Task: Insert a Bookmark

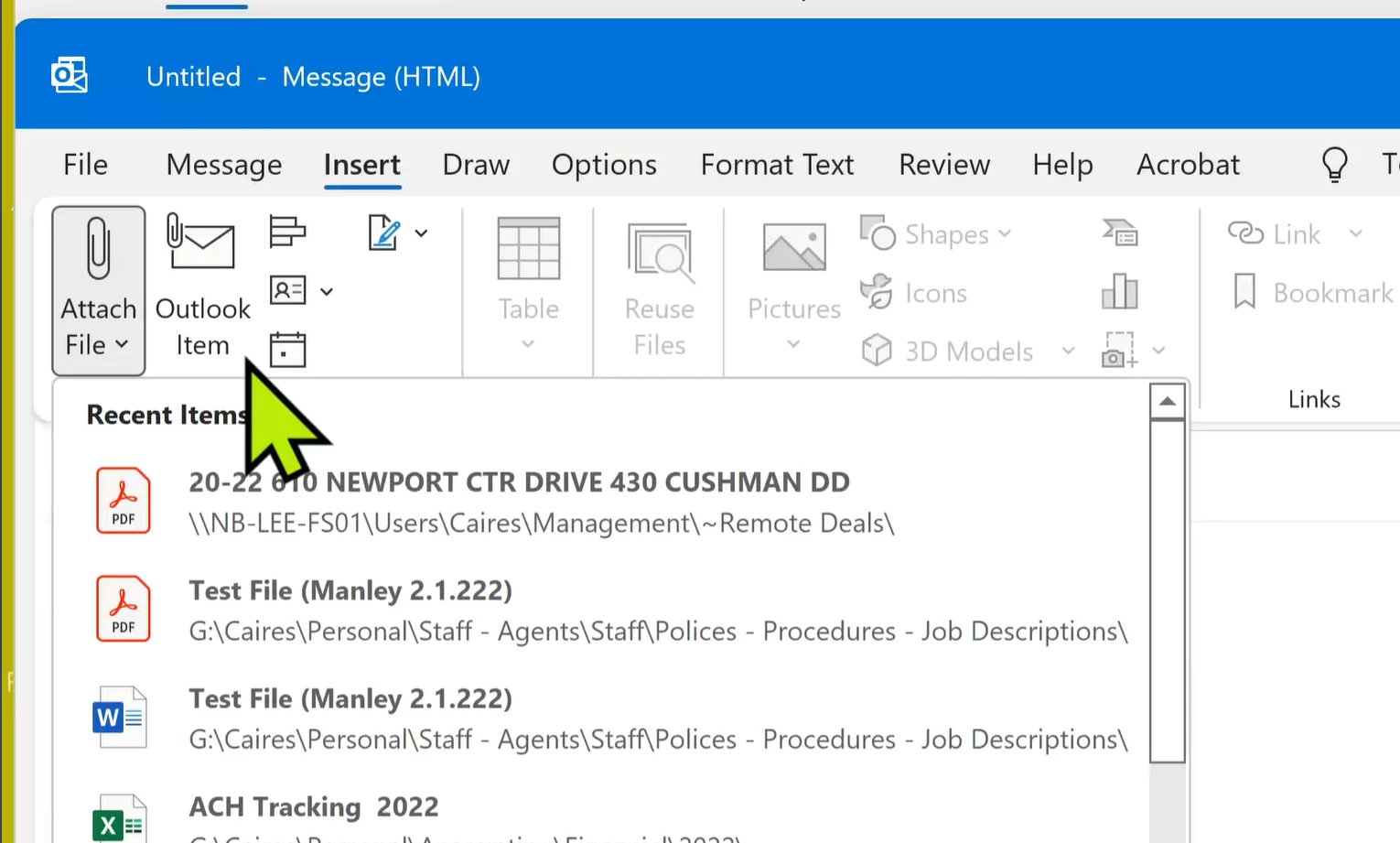Action: [x=1312, y=293]
